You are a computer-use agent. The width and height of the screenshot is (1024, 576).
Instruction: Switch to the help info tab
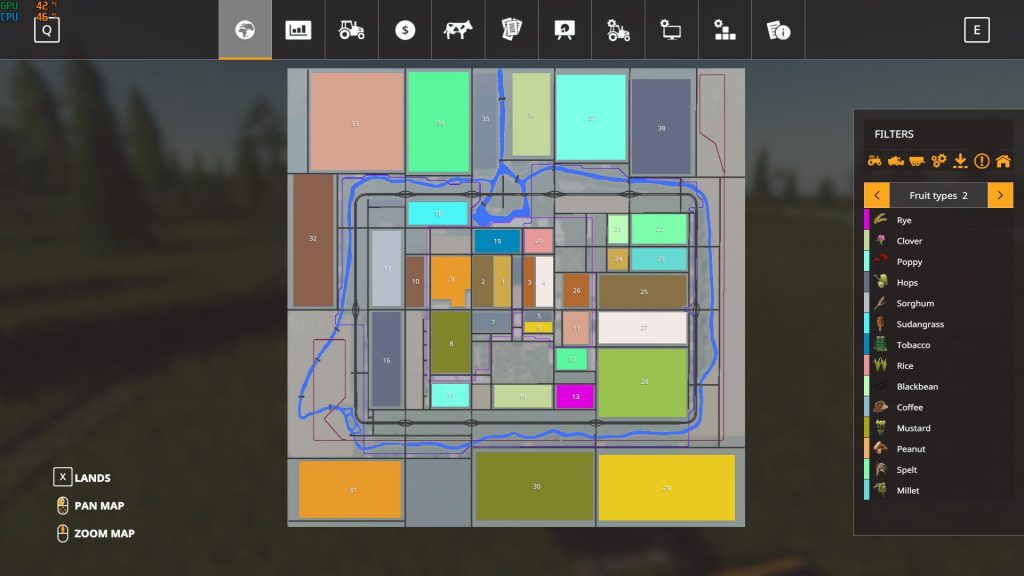click(x=777, y=30)
